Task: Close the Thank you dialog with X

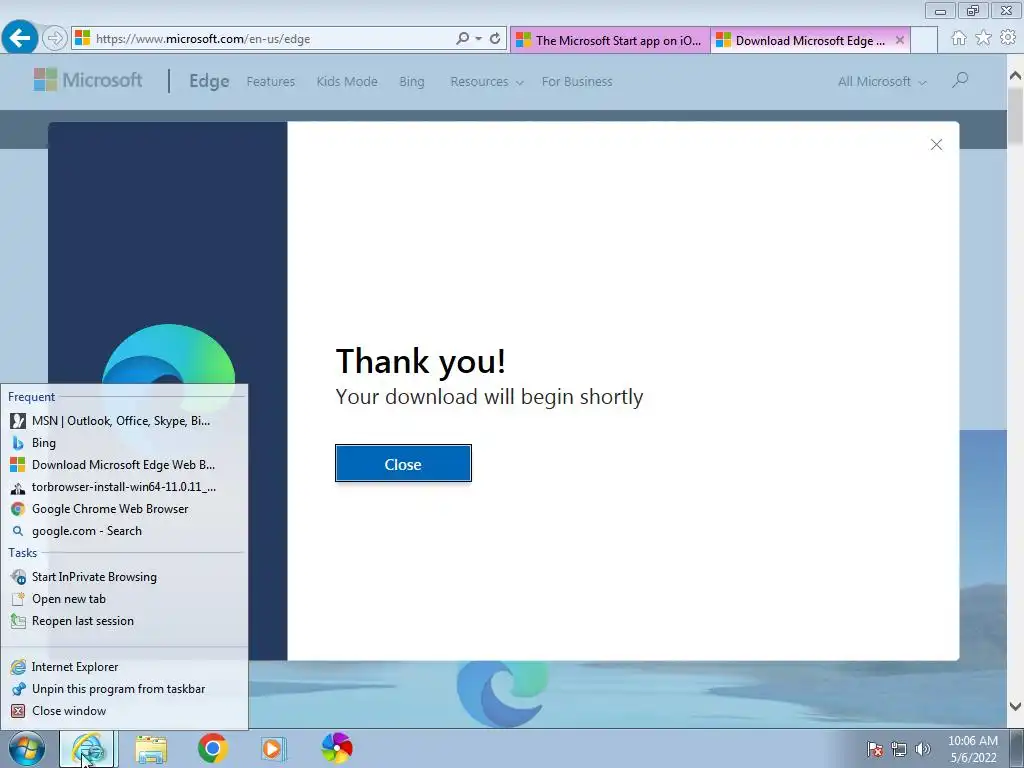Action: coord(936,144)
